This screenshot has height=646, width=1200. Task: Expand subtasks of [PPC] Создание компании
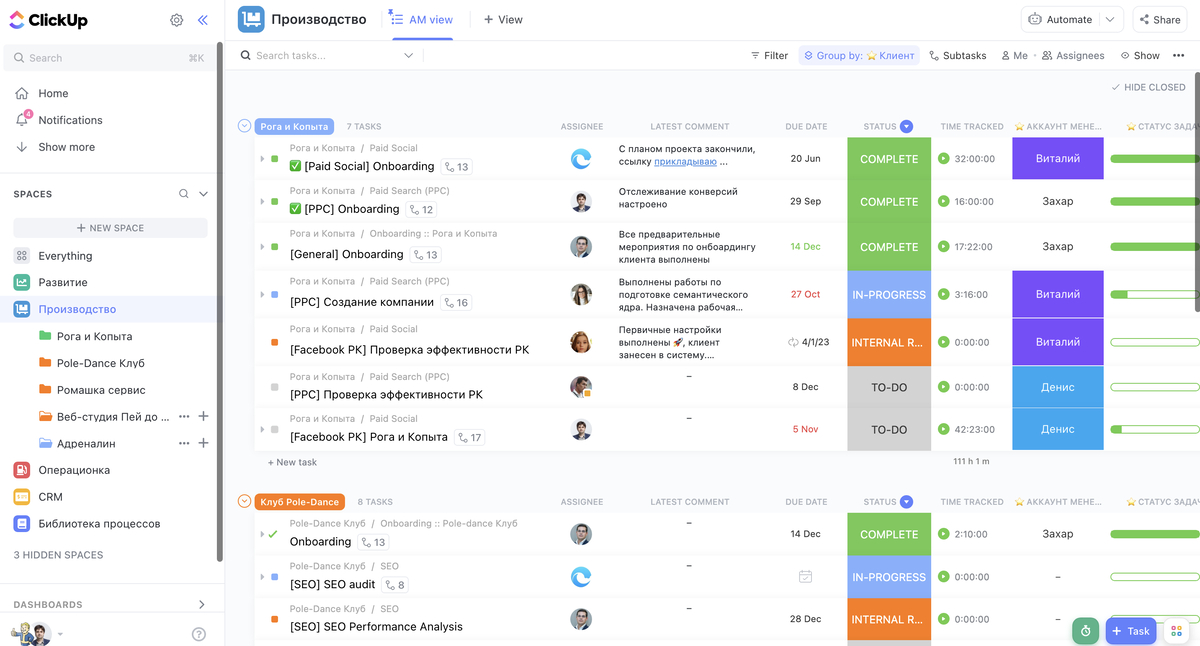pyautogui.click(x=262, y=295)
